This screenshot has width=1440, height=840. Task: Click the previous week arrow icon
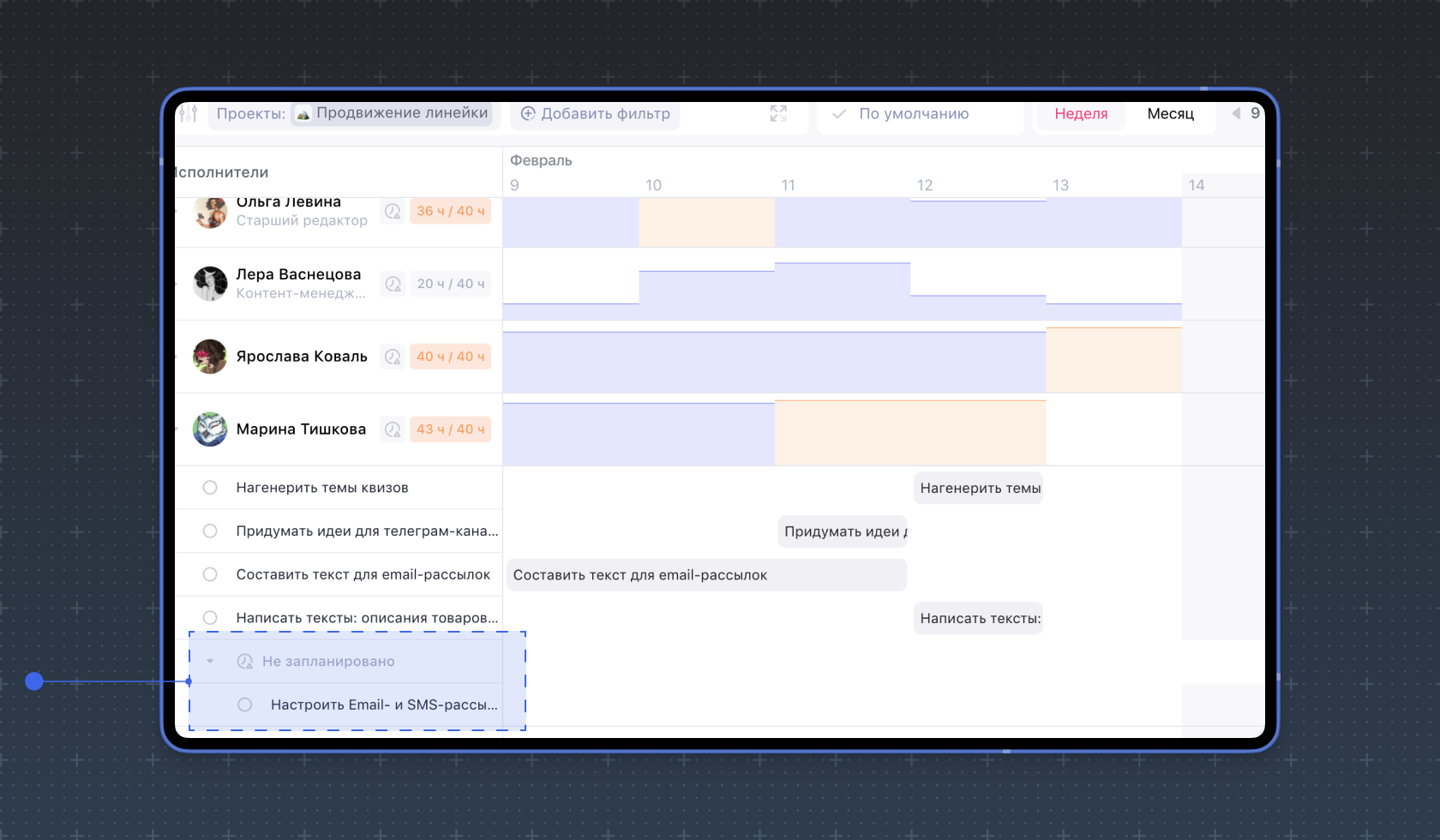(1236, 113)
